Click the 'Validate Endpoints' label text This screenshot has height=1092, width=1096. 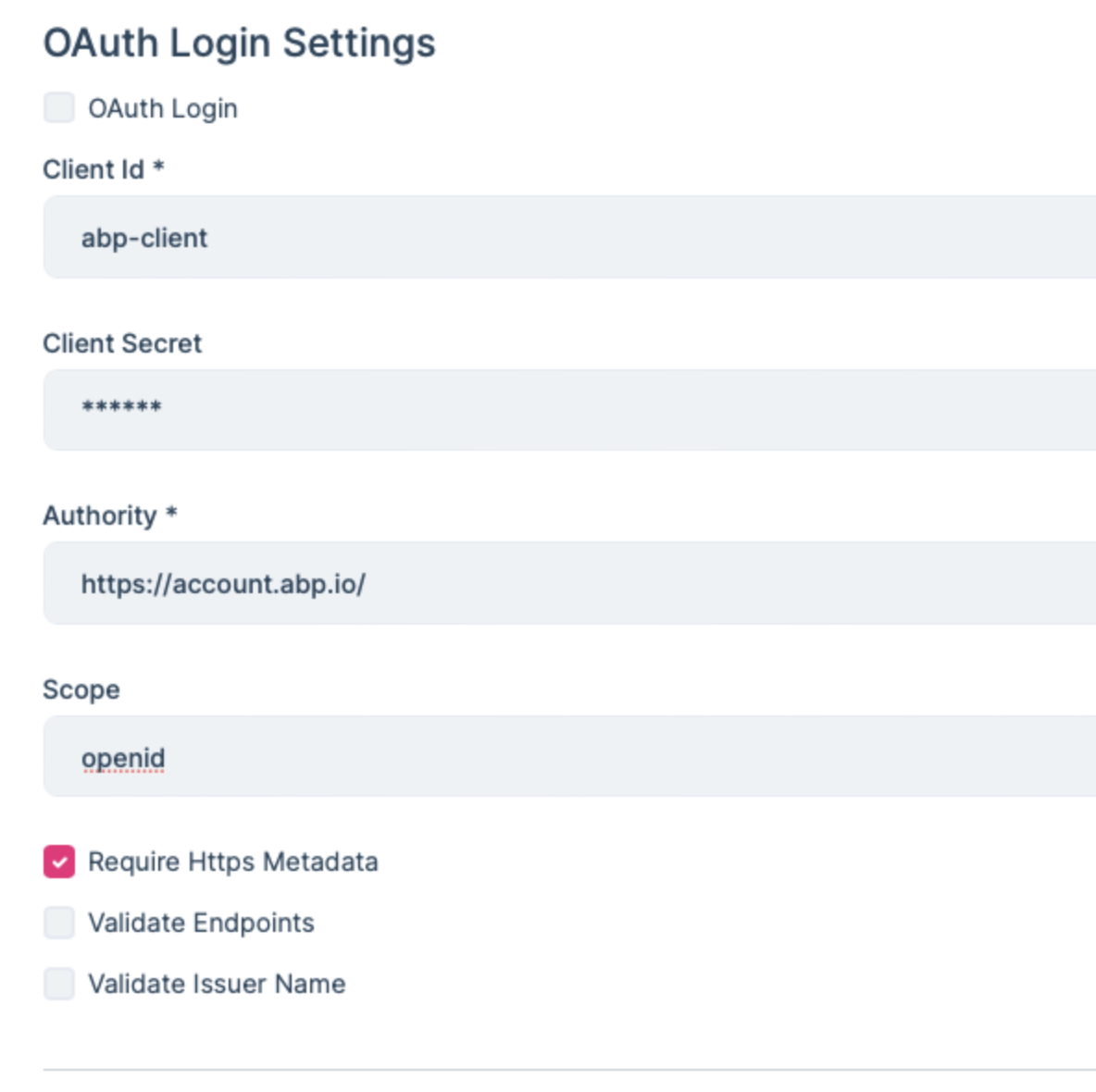pyautogui.click(x=201, y=923)
